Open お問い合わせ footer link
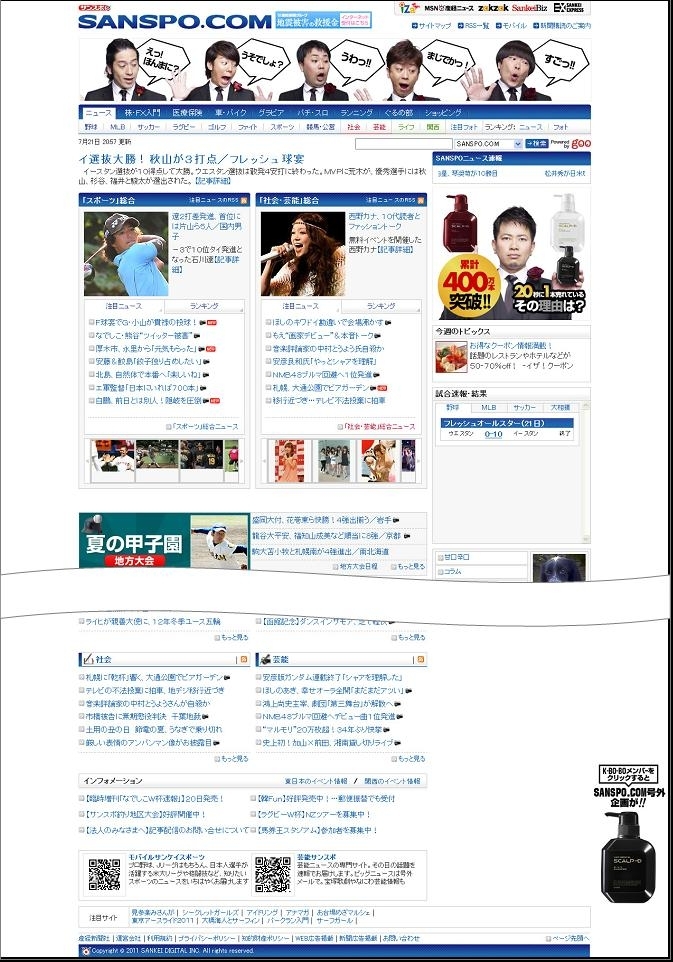The image size is (673, 962). [x=401, y=938]
